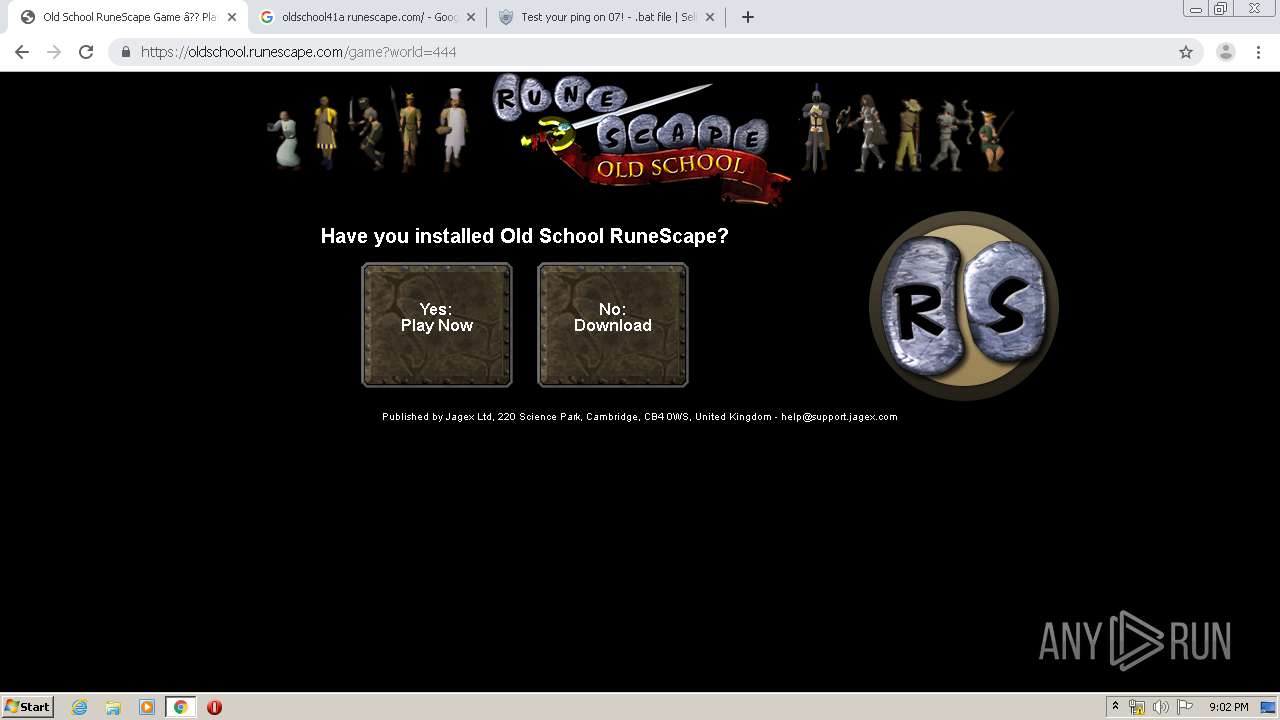Click the volume speaker tray icon

[1160, 707]
